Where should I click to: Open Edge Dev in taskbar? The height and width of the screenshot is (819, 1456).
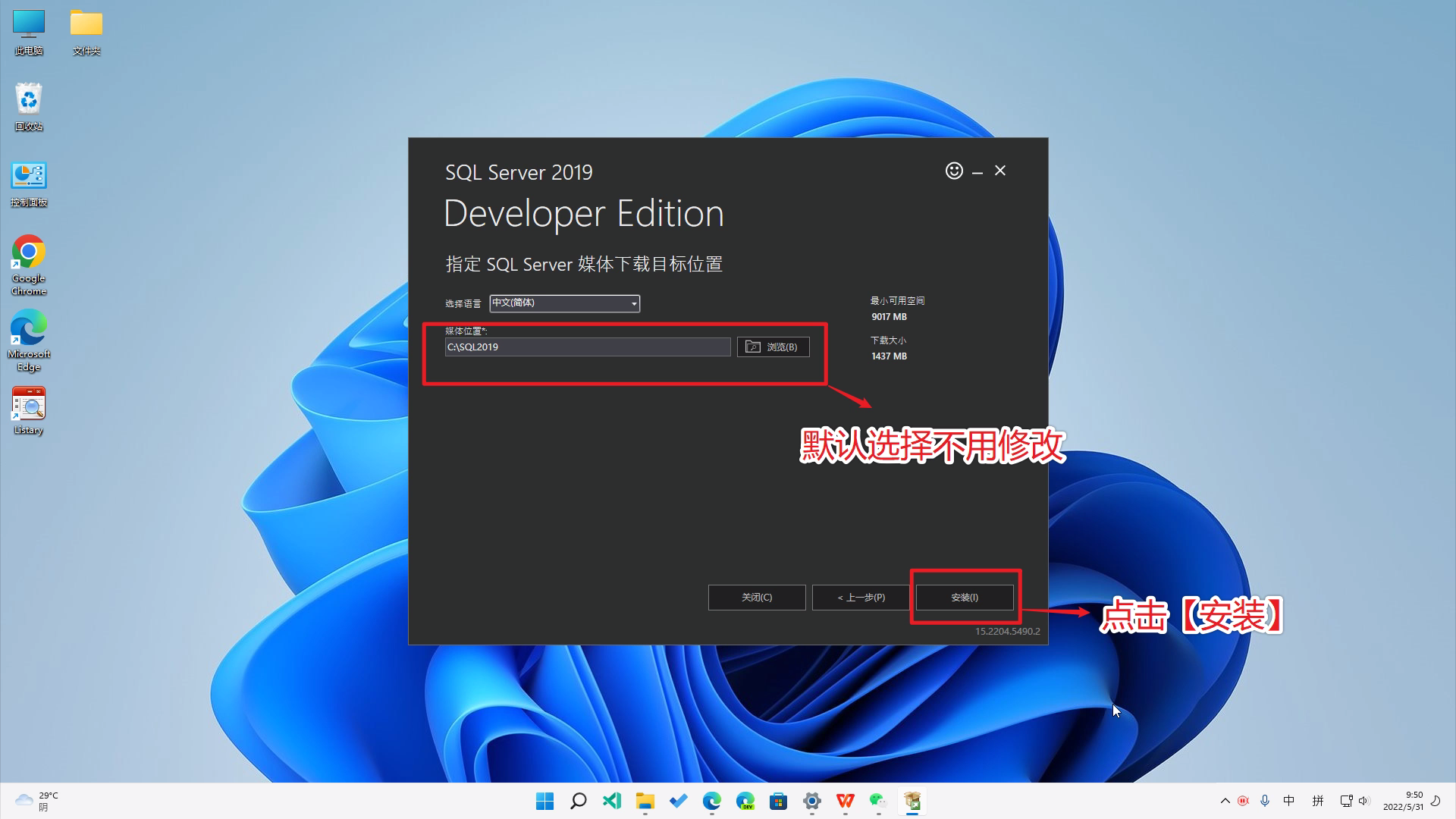[x=745, y=801]
